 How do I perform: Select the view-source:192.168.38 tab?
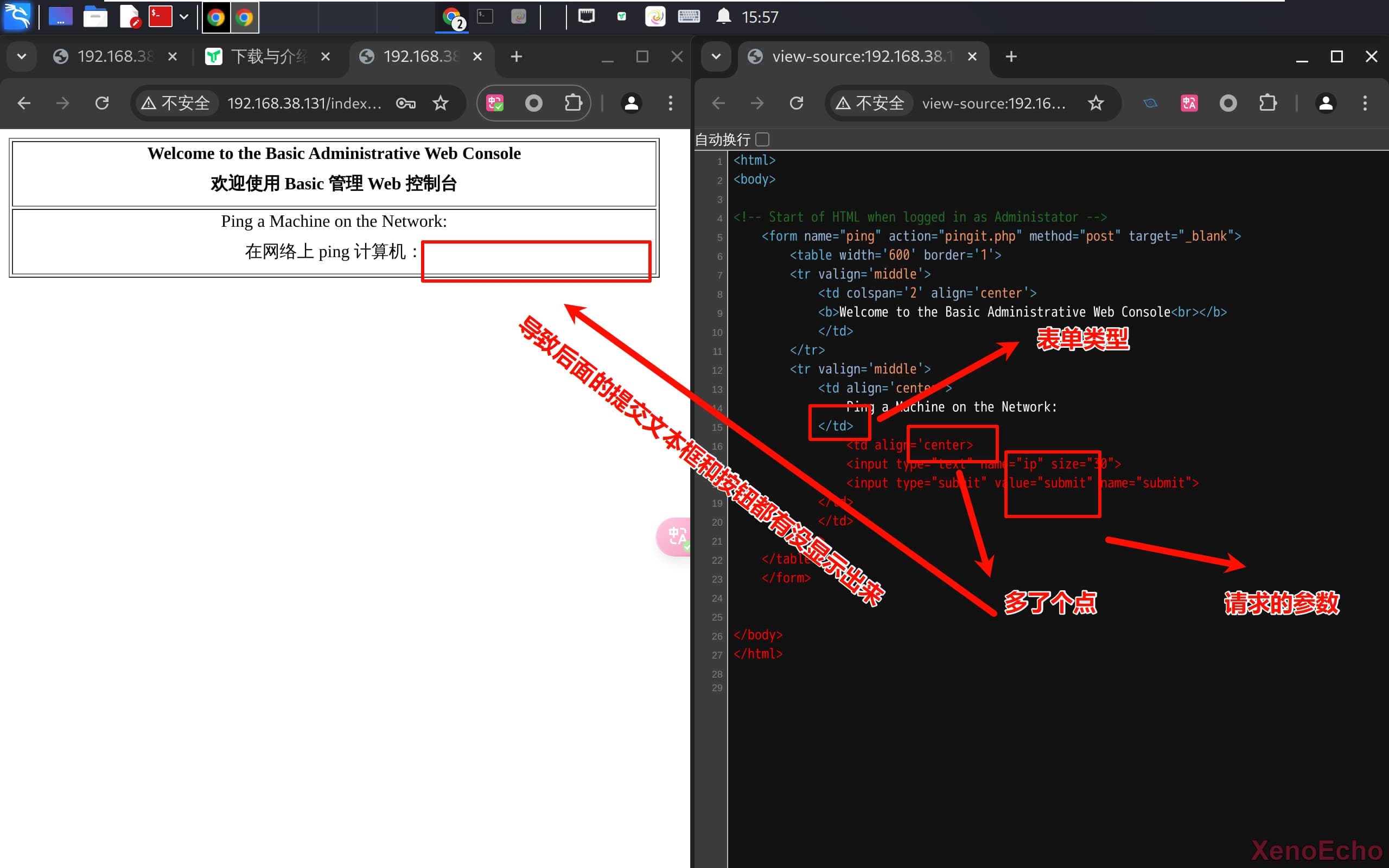861,56
